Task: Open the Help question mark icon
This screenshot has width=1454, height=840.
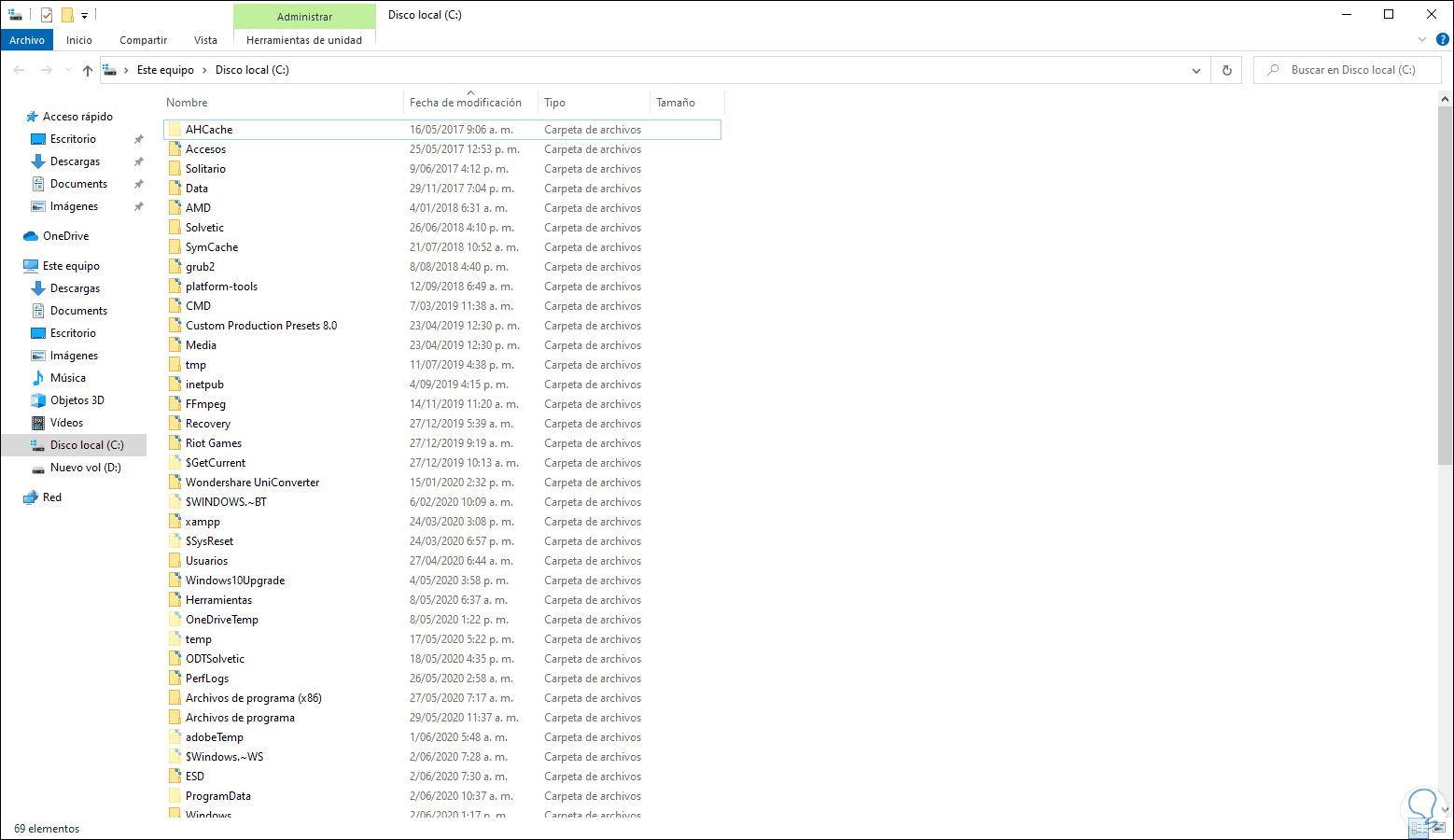Action: click(x=1442, y=40)
